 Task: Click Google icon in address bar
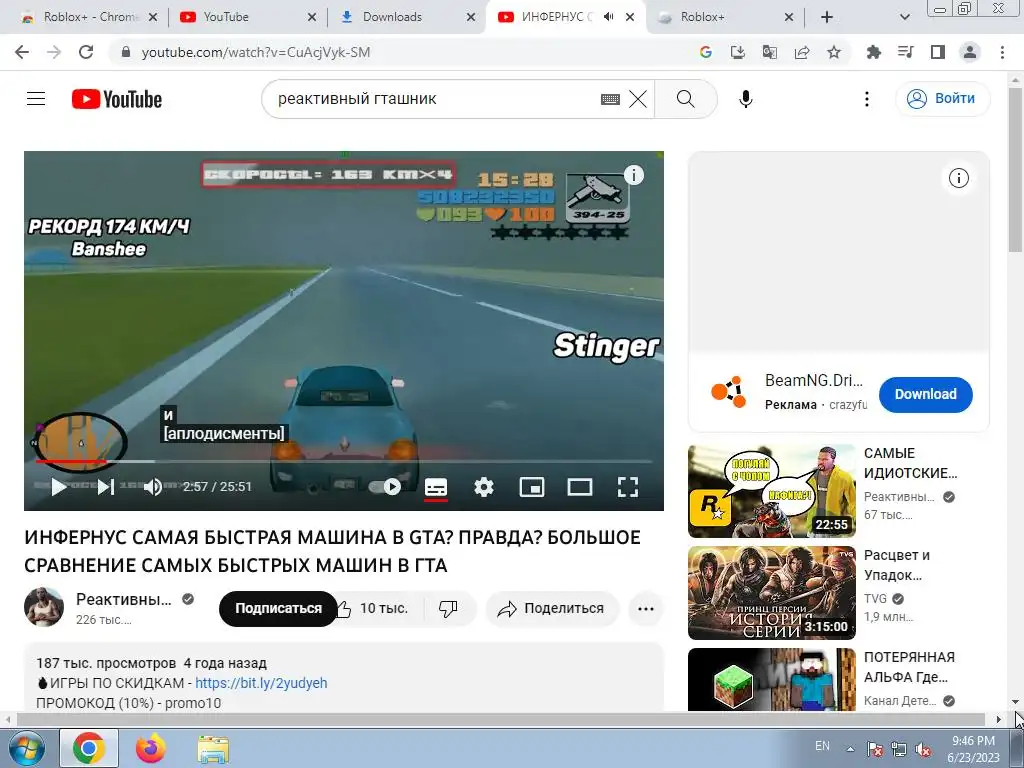coord(705,52)
